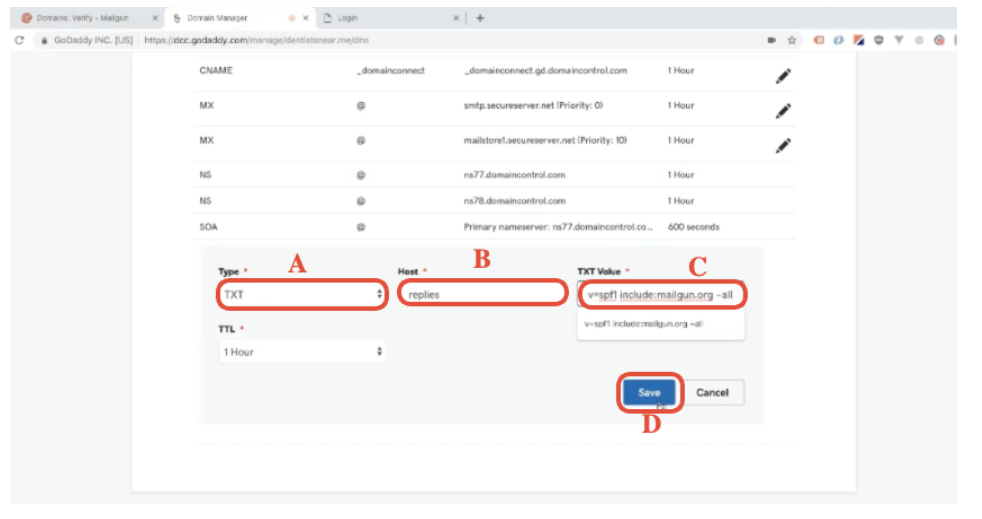Edit the _domainconnect CNAME record pencil icon
The width and height of the screenshot is (982, 519).
[784, 77]
